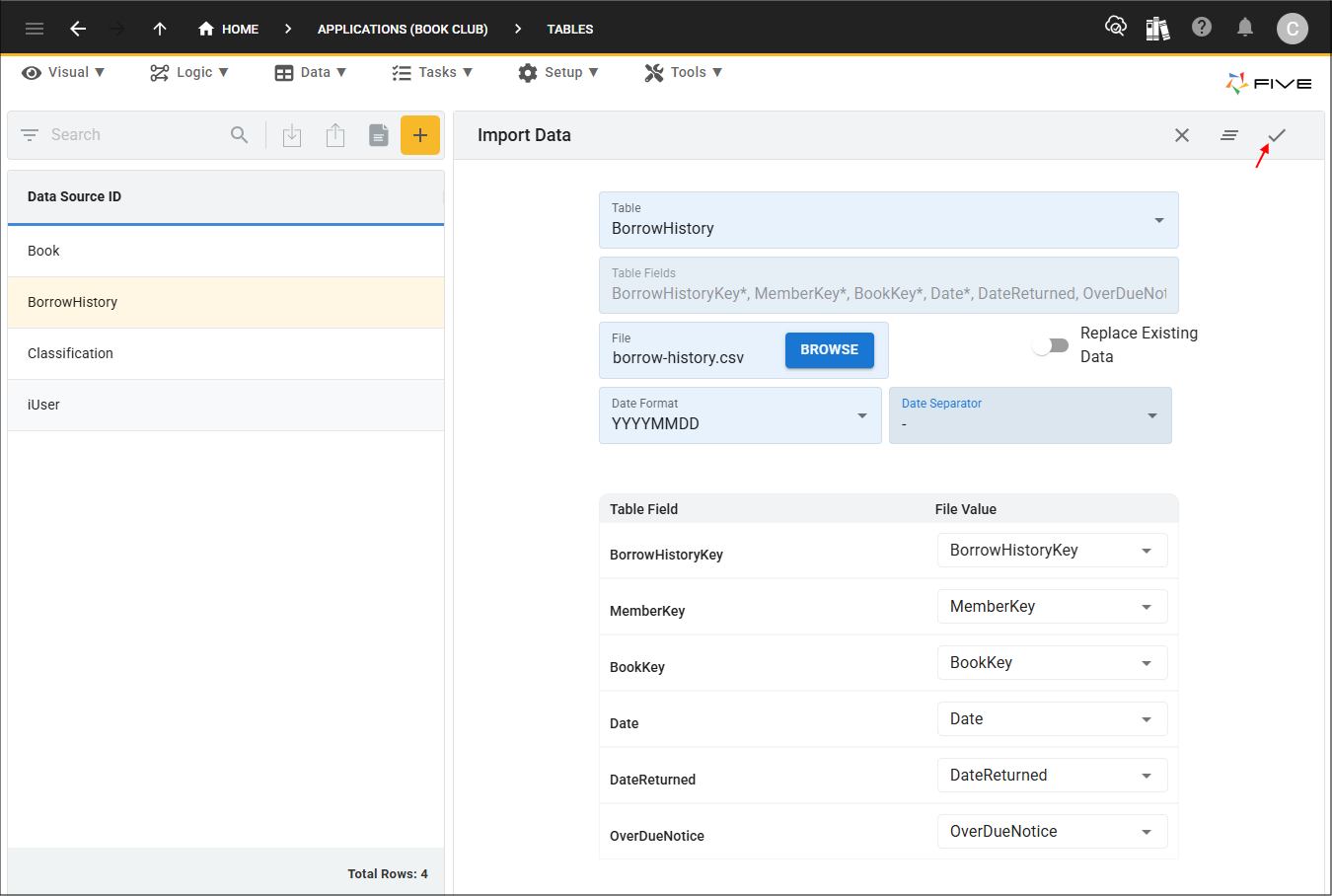Click the library books icon in header
Viewport: 1332px width, 896px height.
click(1158, 28)
